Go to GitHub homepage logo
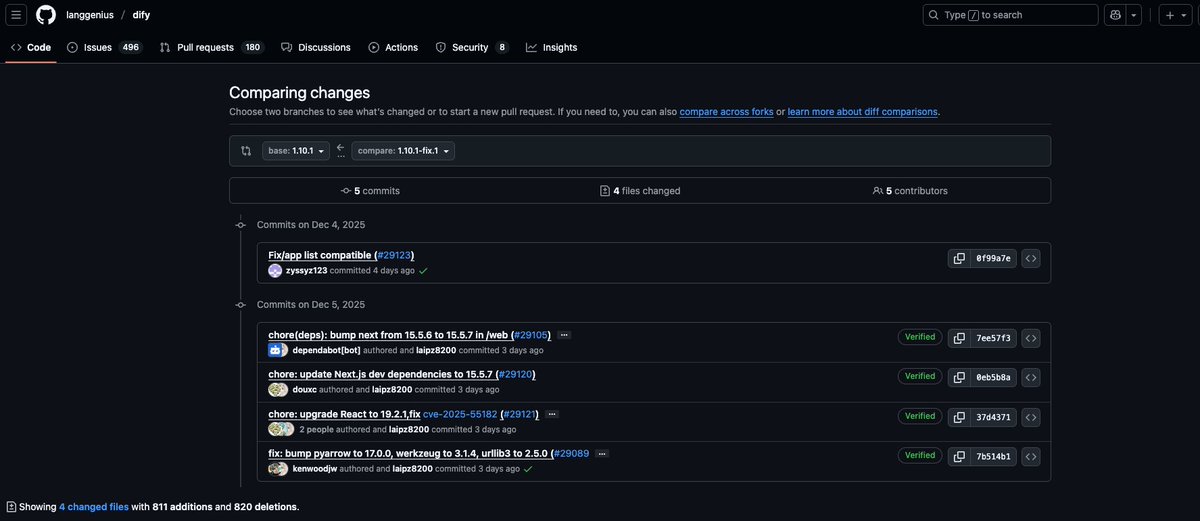 (46, 15)
